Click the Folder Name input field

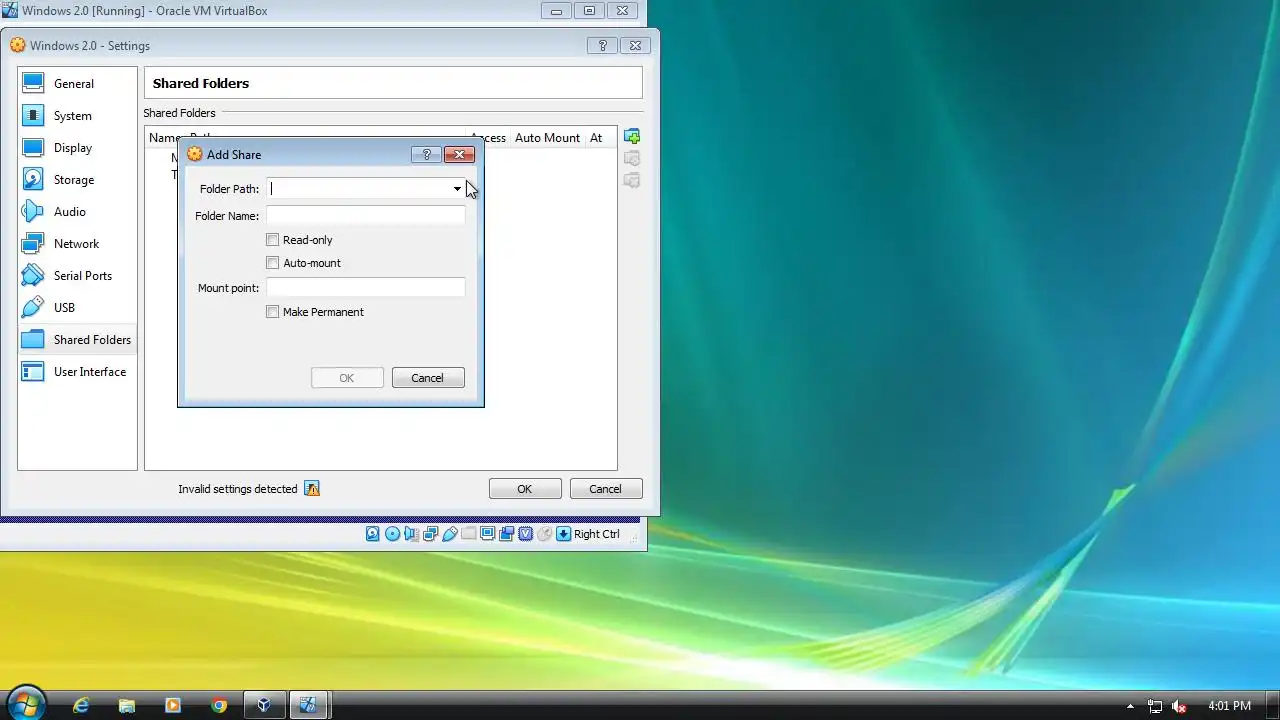(365, 216)
